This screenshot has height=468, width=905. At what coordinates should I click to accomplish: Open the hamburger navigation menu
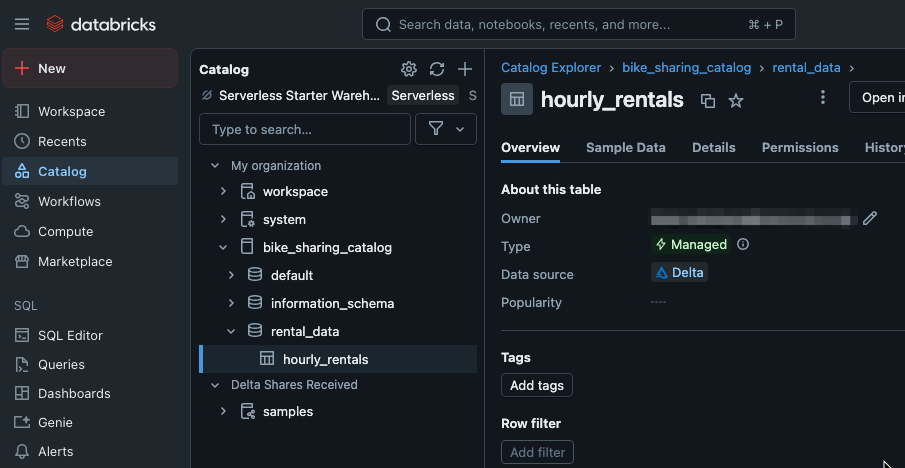coord(22,24)
